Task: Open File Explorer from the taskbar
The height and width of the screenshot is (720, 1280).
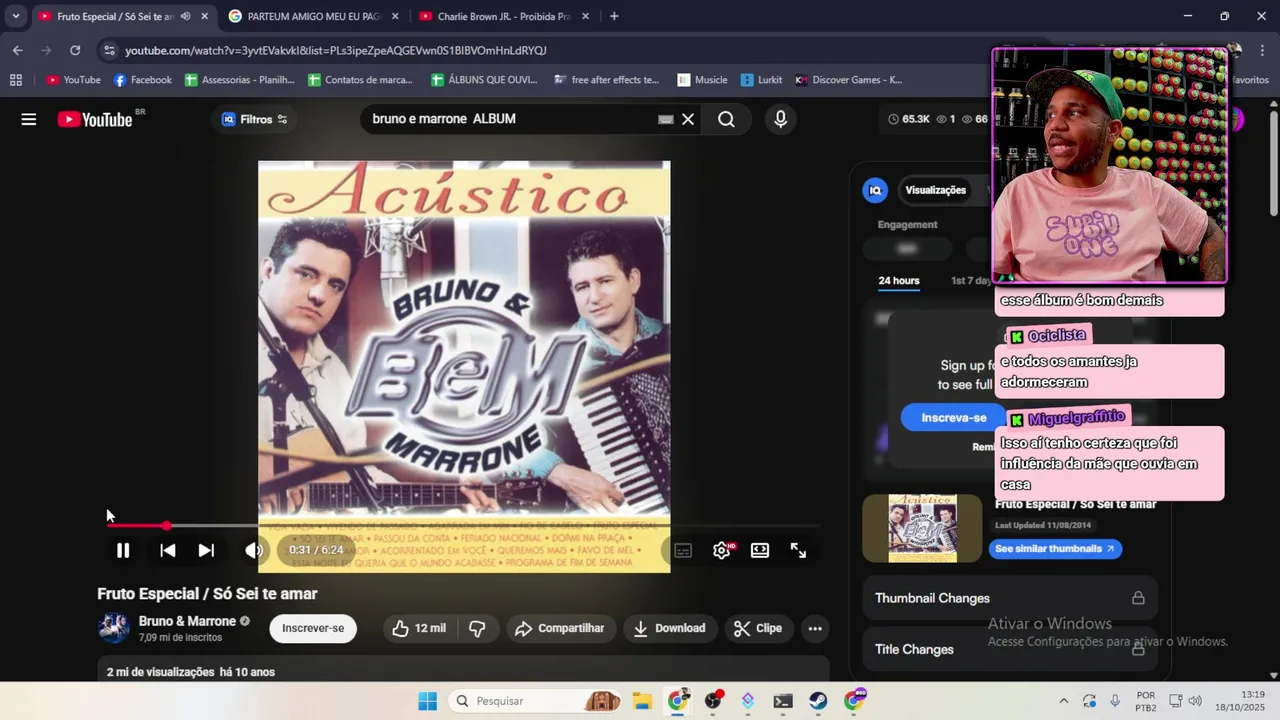Action: 641,701
